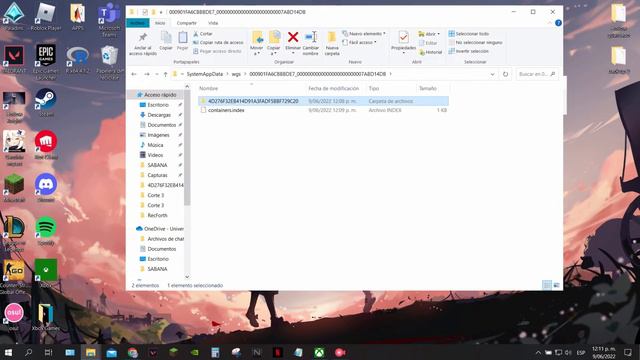Click Pegar acceso directo

[x=217, y=51]
